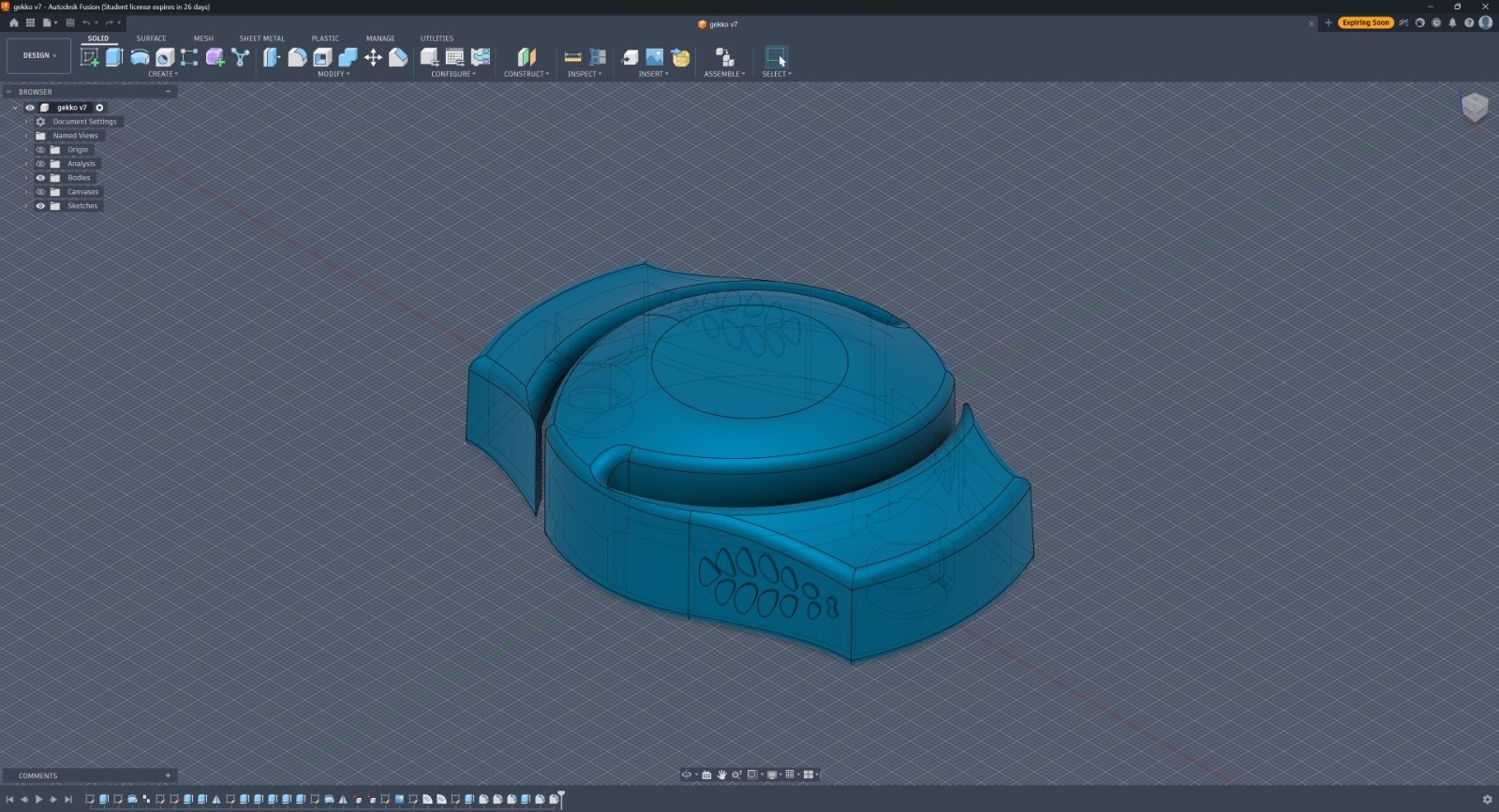This screenshot has height=812, width=1499.
Task: Show the Analysis folder via eye icon
Action: tap(40, 164)
